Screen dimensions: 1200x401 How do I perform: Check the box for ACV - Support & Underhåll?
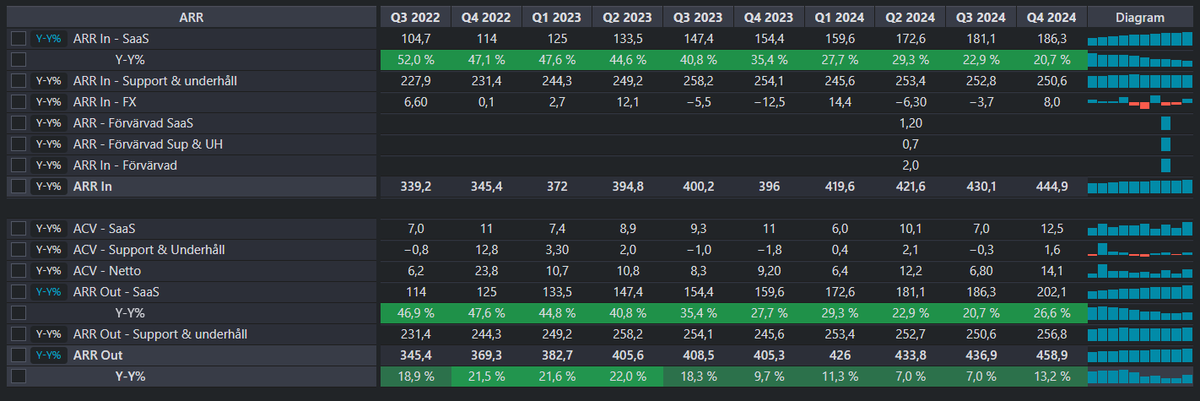tap(18, 249)
